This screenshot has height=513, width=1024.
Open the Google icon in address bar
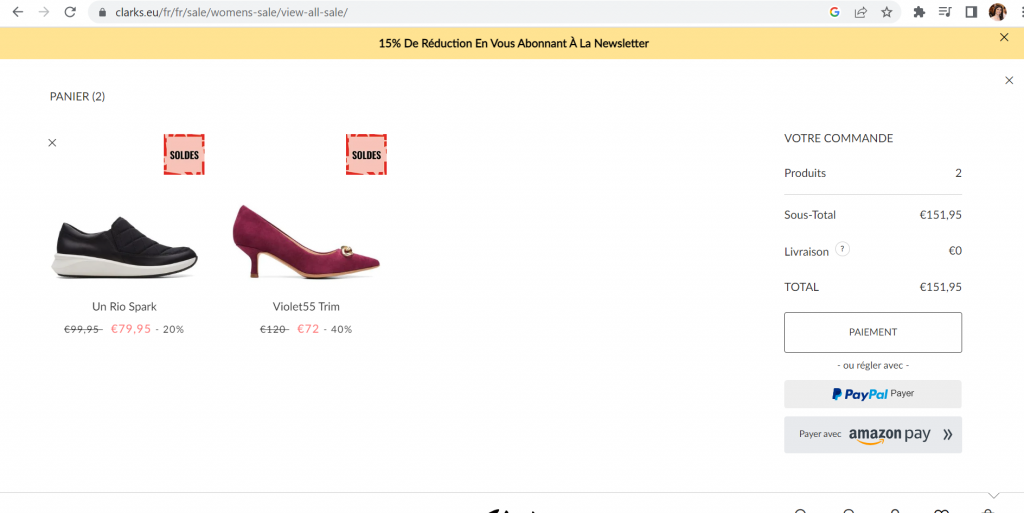(x=834, y=12)
